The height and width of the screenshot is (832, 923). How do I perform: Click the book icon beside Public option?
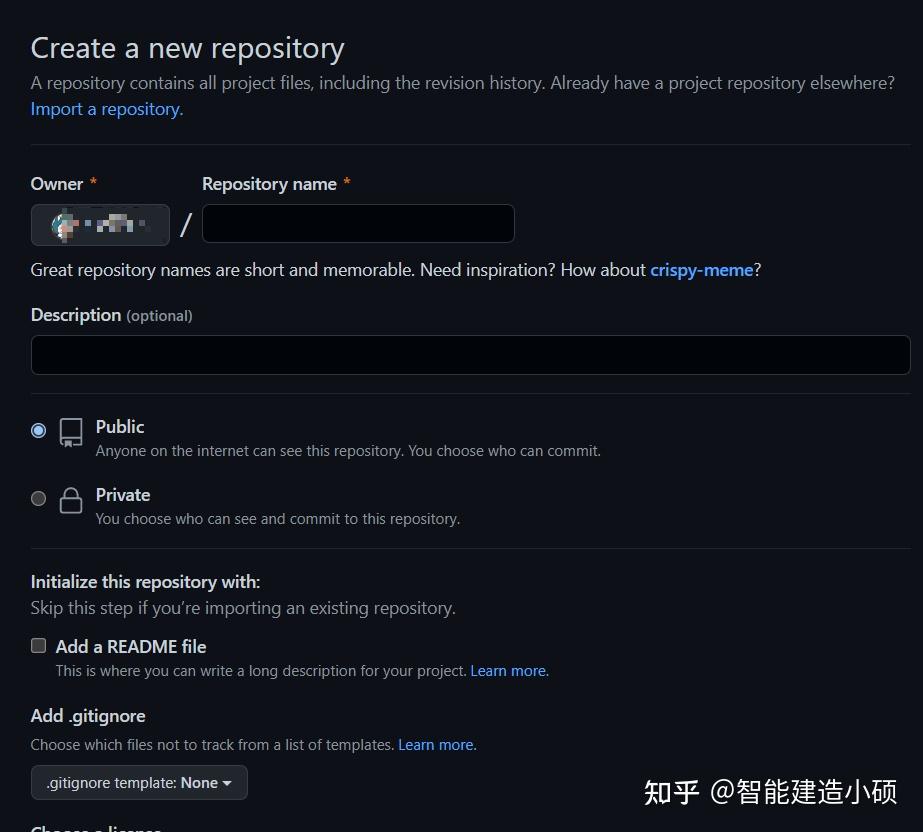tap(69, 431)
